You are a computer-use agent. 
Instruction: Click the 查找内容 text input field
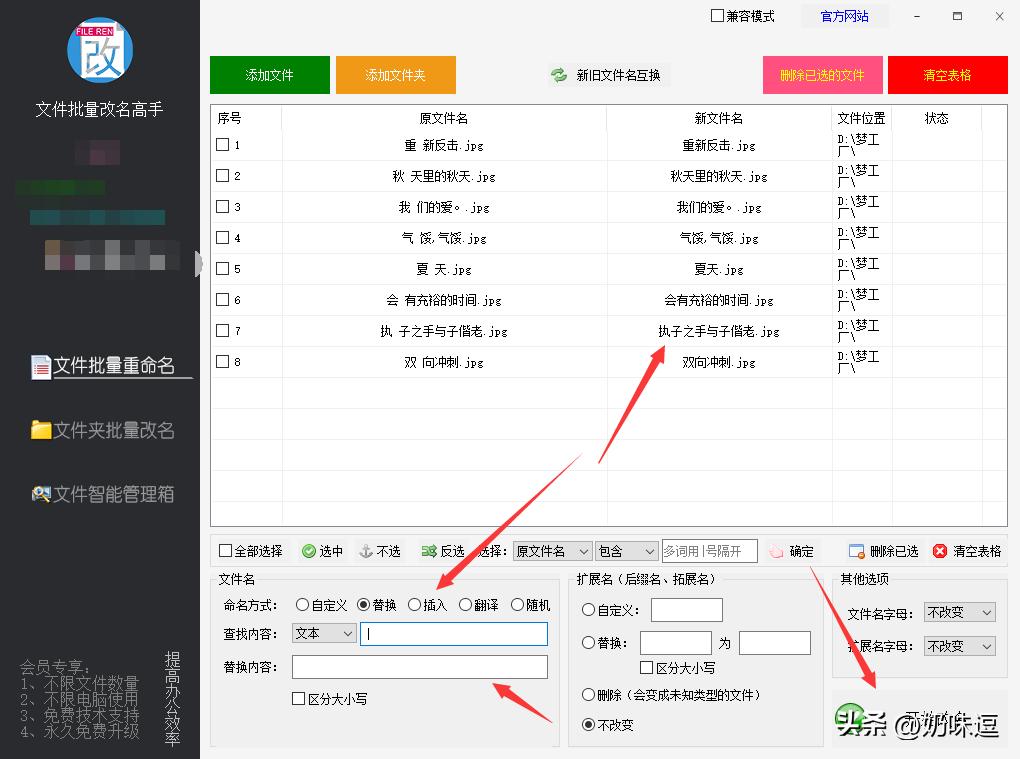click(x=453, y=633)
